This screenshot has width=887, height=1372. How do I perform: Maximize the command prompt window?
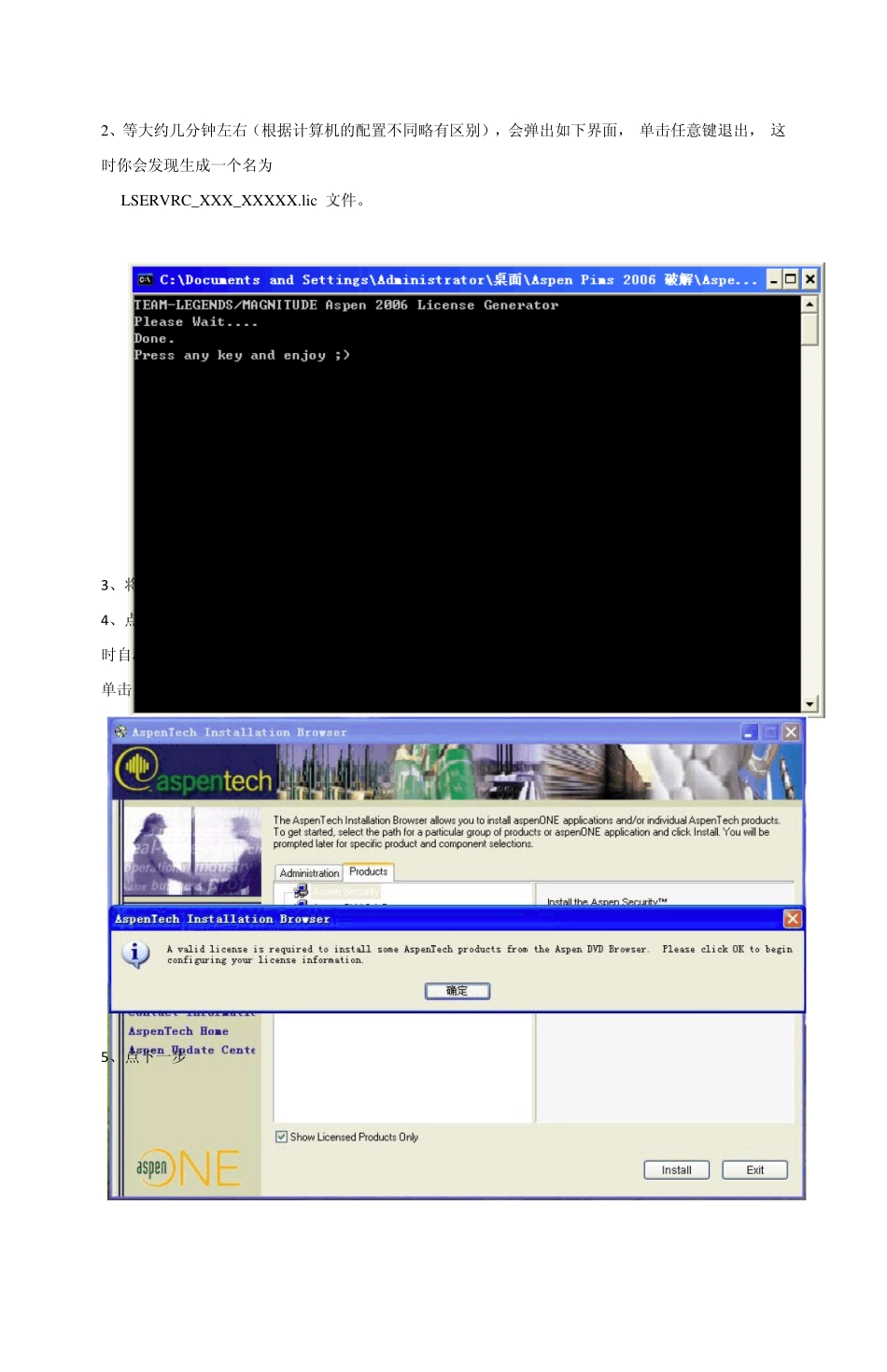click(x=791, y=279)
